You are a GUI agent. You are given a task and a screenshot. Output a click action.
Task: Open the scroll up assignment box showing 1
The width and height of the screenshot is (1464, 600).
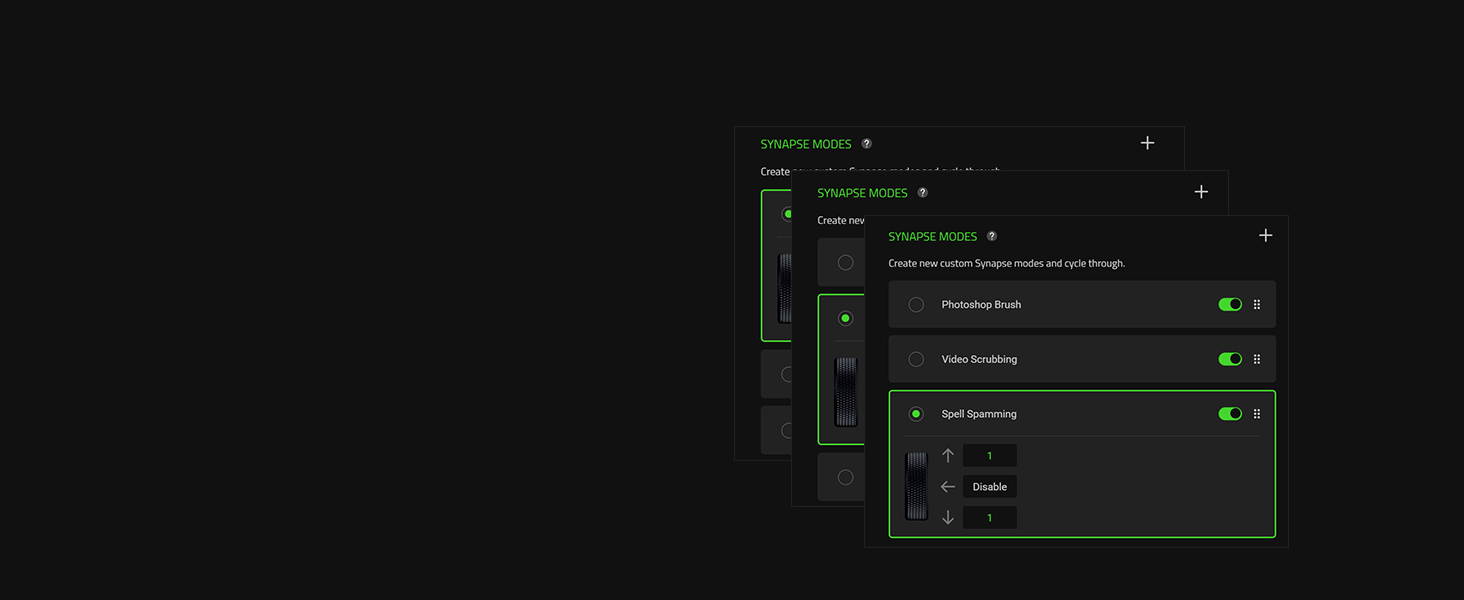click(x=990, y=456)
